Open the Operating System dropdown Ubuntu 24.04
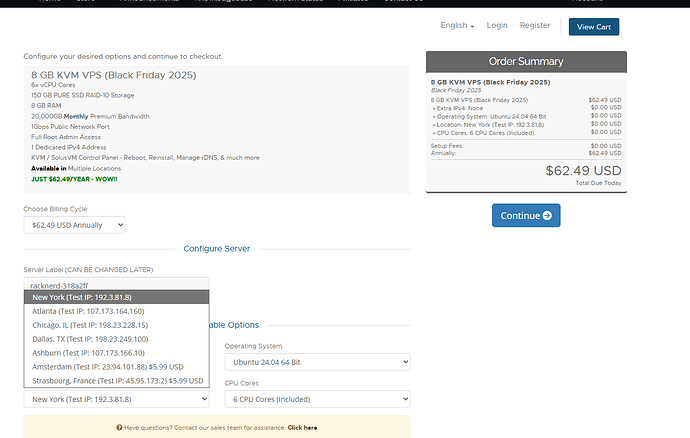Screen dimensions: 690x438 click(x=317, y=362)
